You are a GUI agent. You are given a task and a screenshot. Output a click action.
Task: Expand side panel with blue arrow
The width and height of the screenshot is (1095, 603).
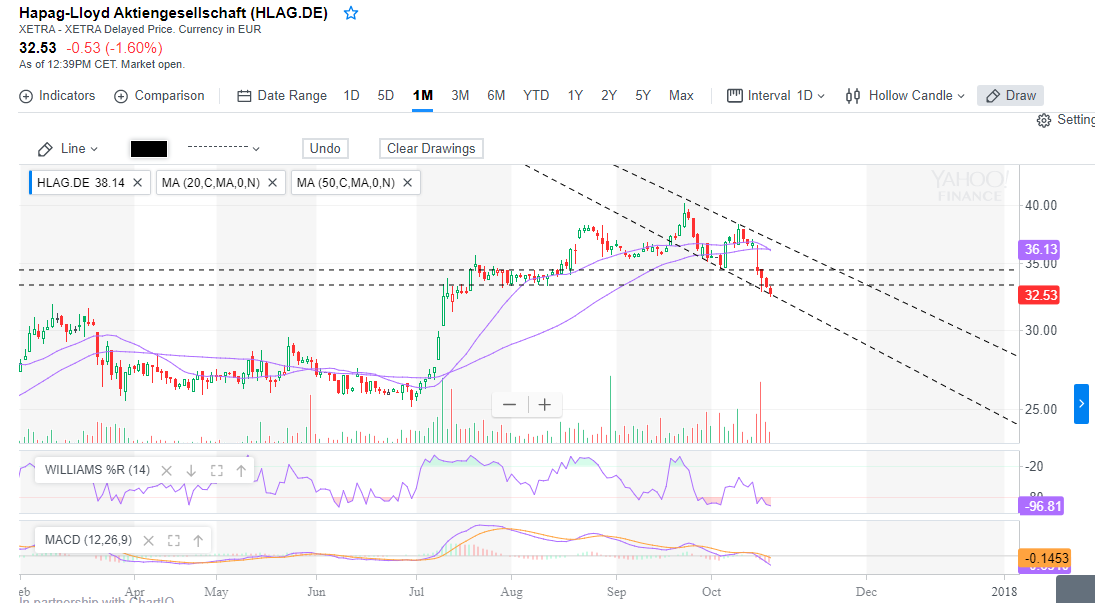click(x=1081, y=404)
